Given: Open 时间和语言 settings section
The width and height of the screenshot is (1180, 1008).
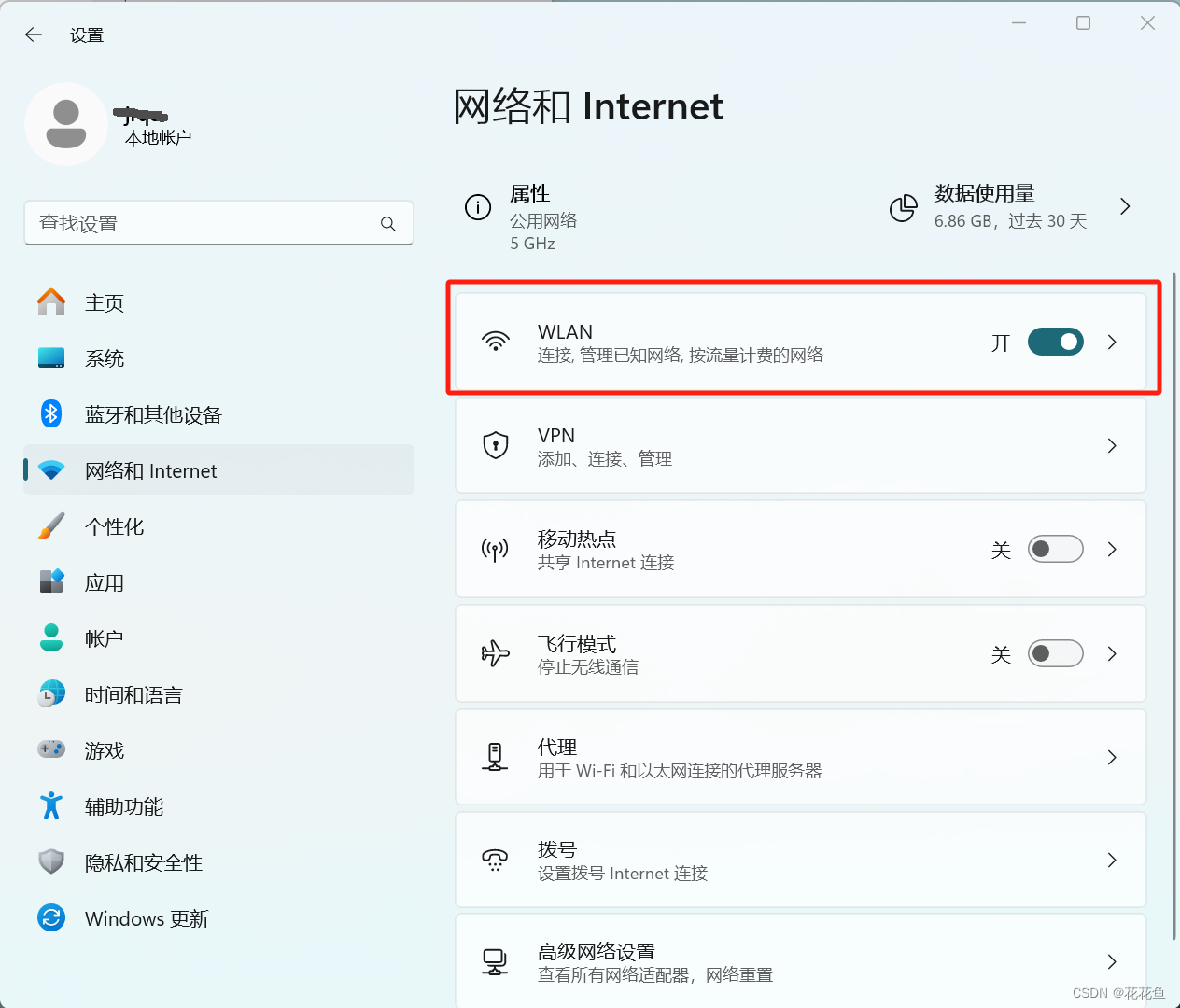Looking at the screenshot, I should click(x=218, y=694).
